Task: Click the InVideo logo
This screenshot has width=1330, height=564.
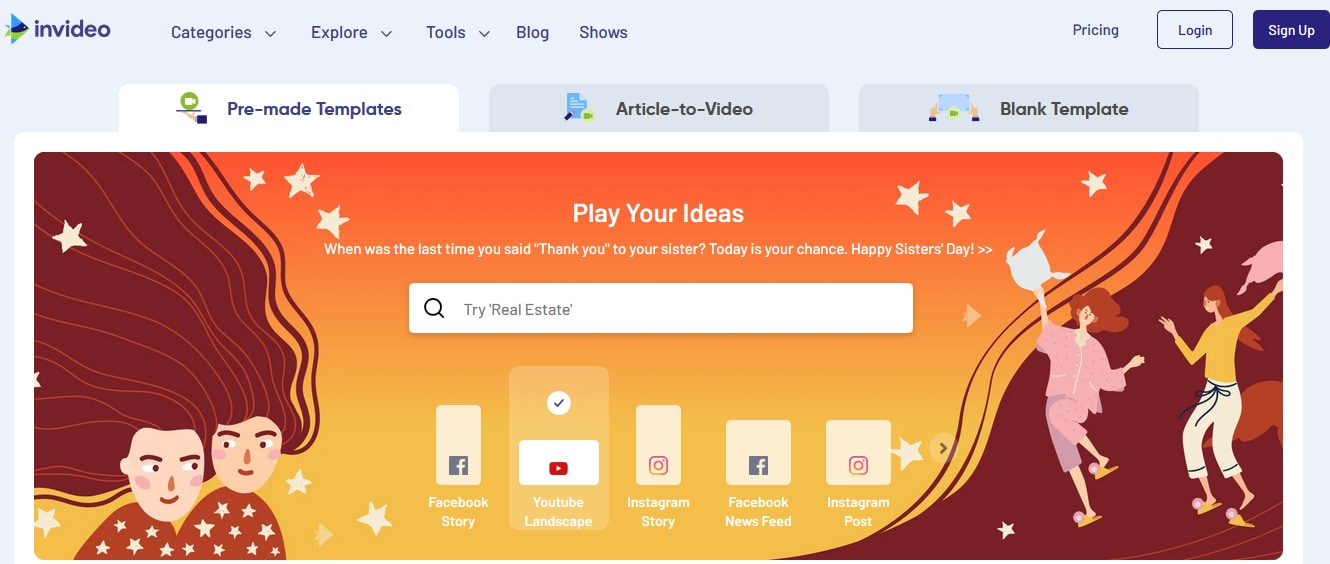Action: coord(57,29)
